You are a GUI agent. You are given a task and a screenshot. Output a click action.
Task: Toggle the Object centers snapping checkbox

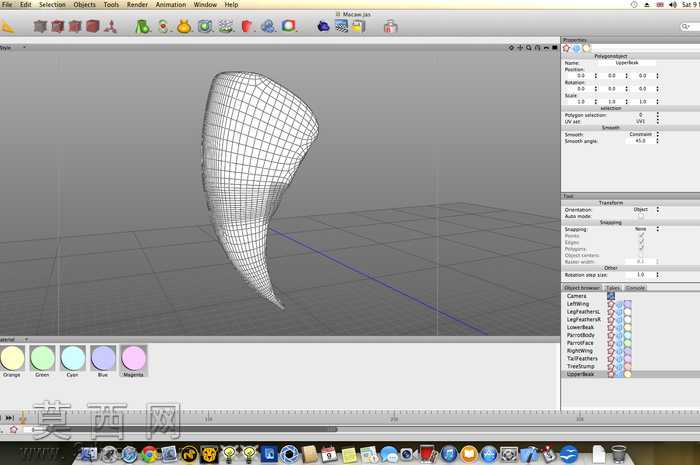click(x=641, y=255)
